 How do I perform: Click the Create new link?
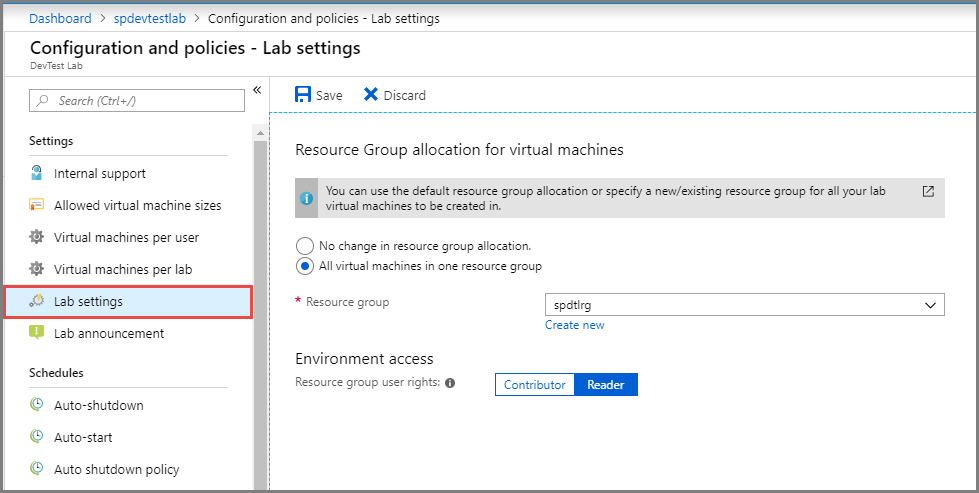(574, 325)
